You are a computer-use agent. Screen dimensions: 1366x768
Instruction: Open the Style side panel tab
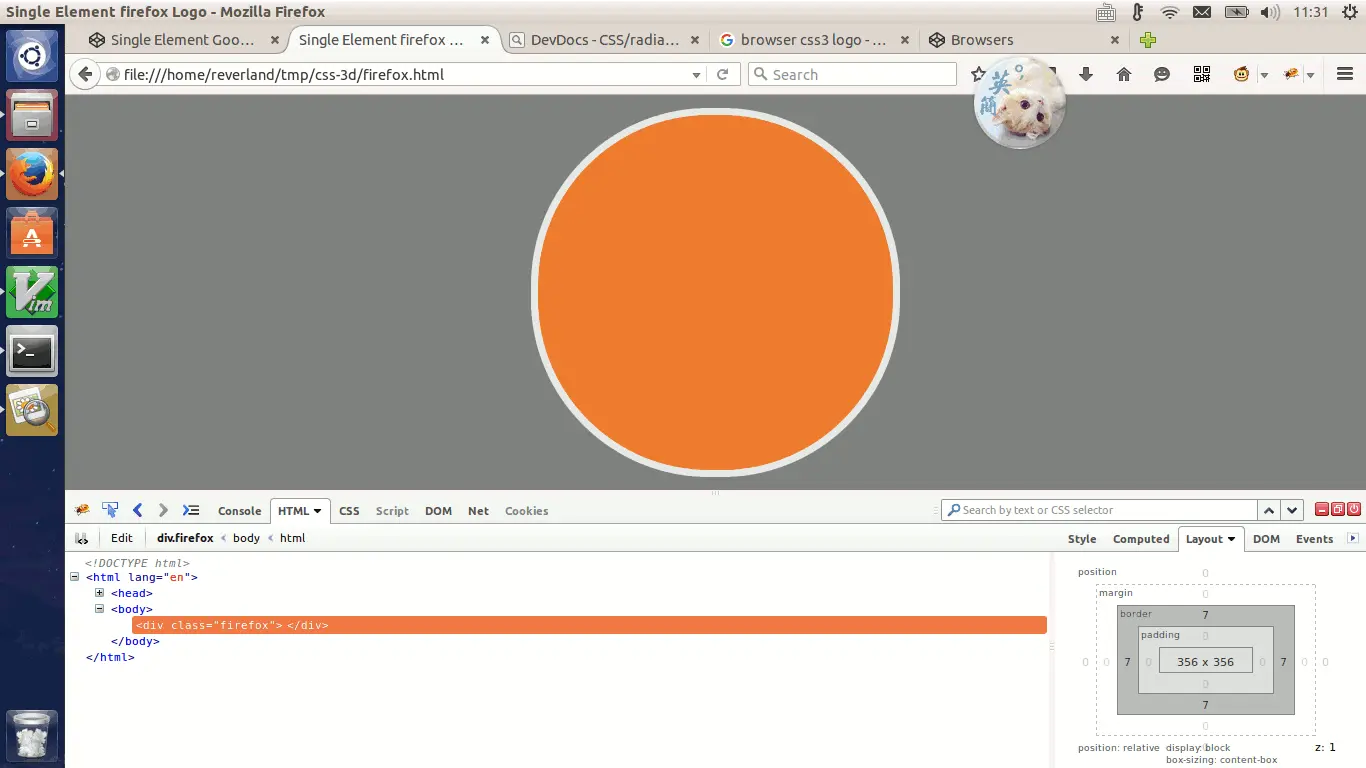[1082, 539]
